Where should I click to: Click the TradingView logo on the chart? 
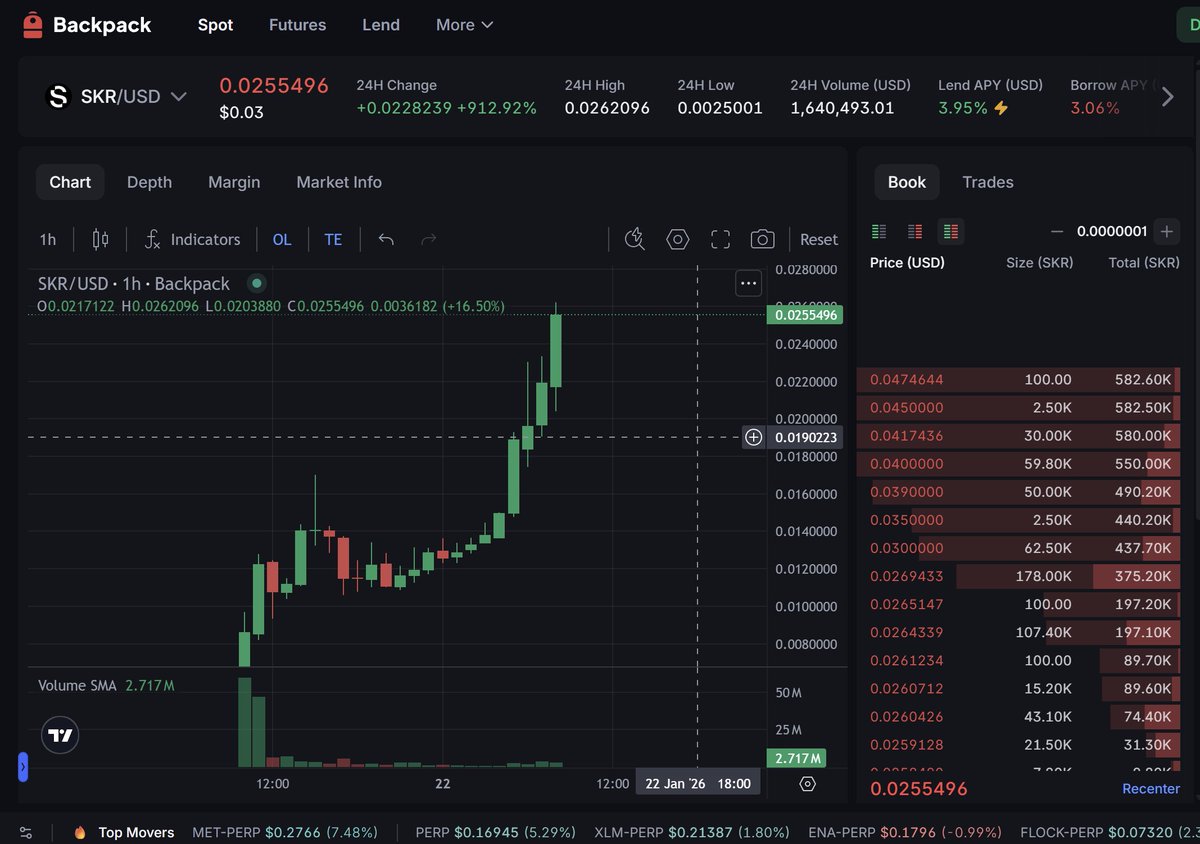[x=61, y=735]
